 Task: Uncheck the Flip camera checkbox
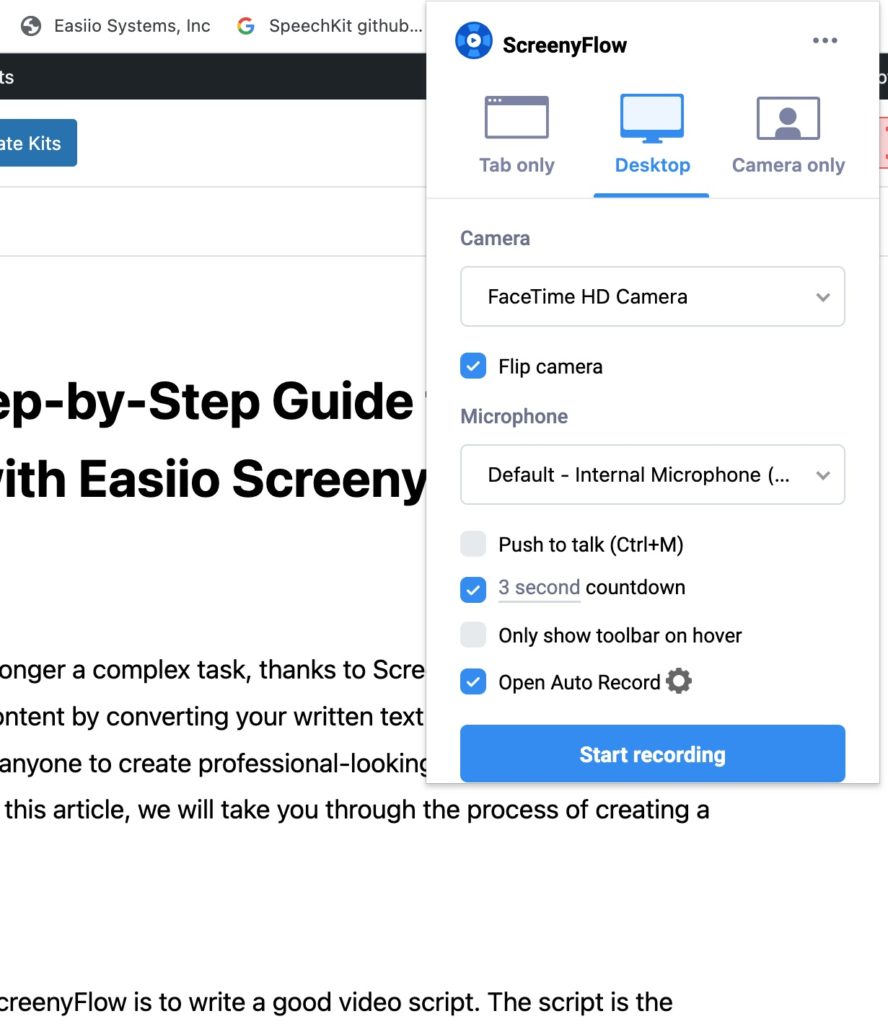(473, 366)
